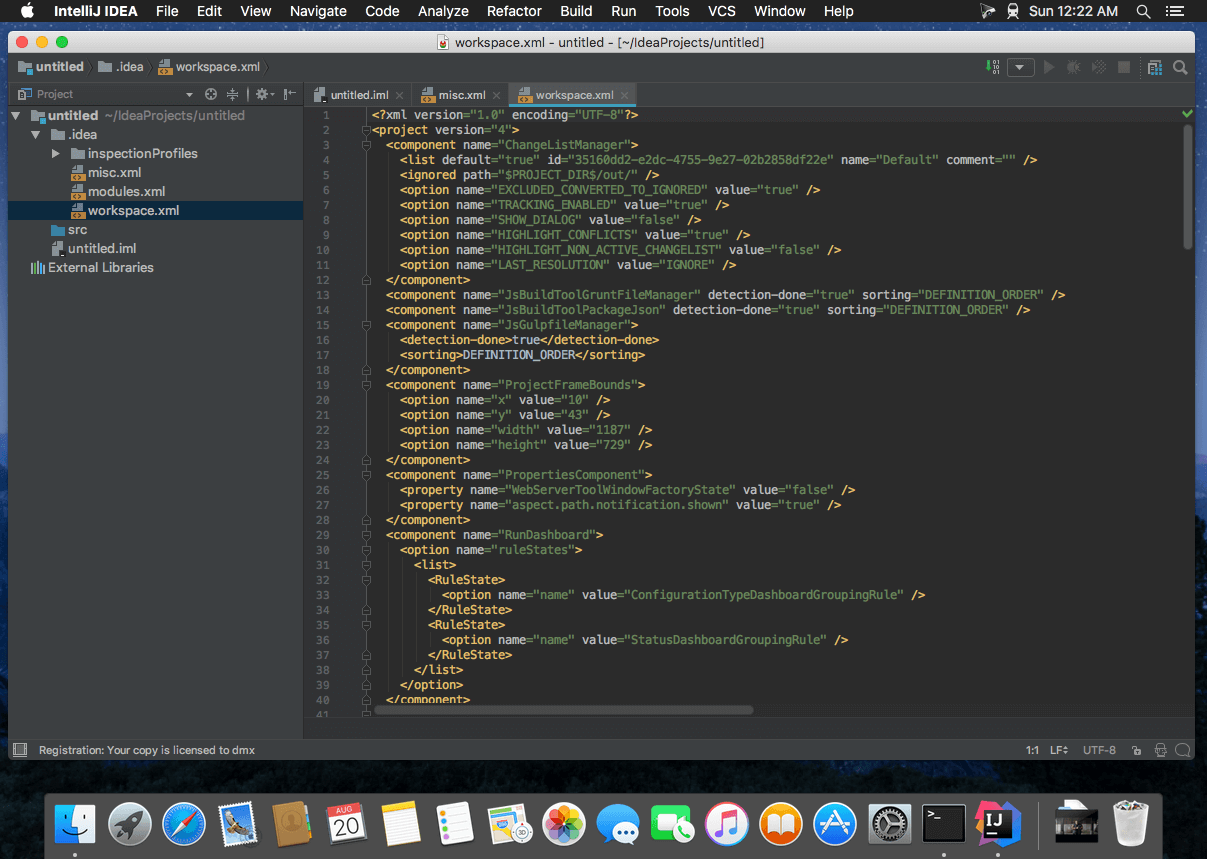Click the Collapse All icon
The width and height of the screenshot is (1207, 859).
[x=232, y=94]
